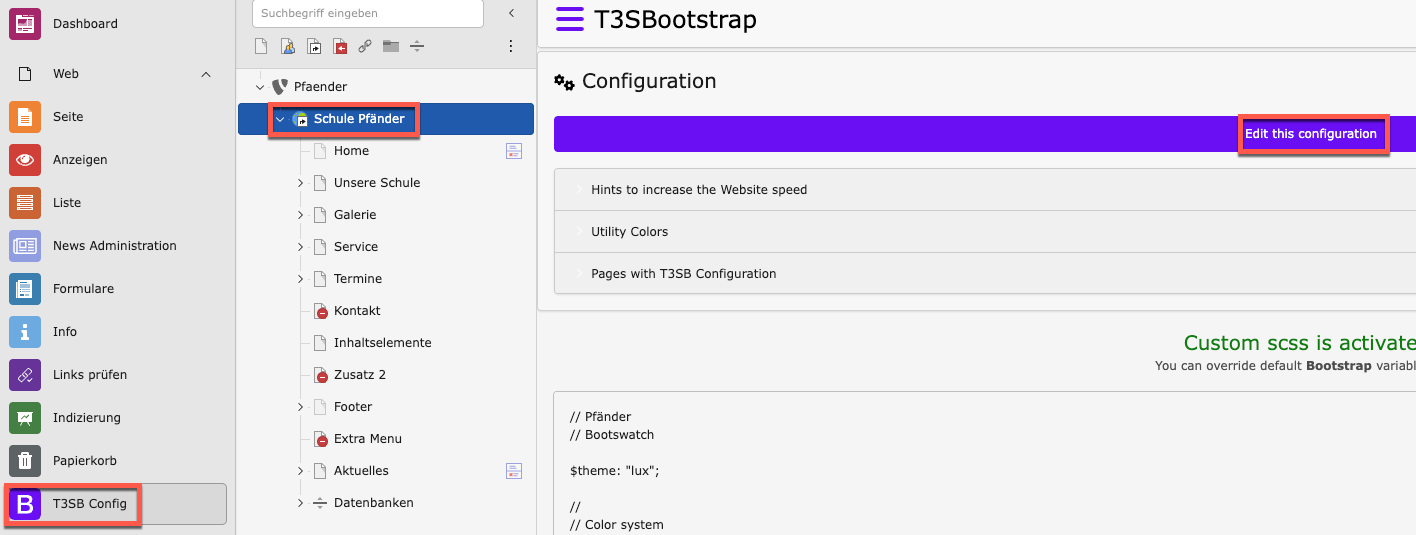
Task: Open the Seite module icon
Action: [x=25, y=117]
